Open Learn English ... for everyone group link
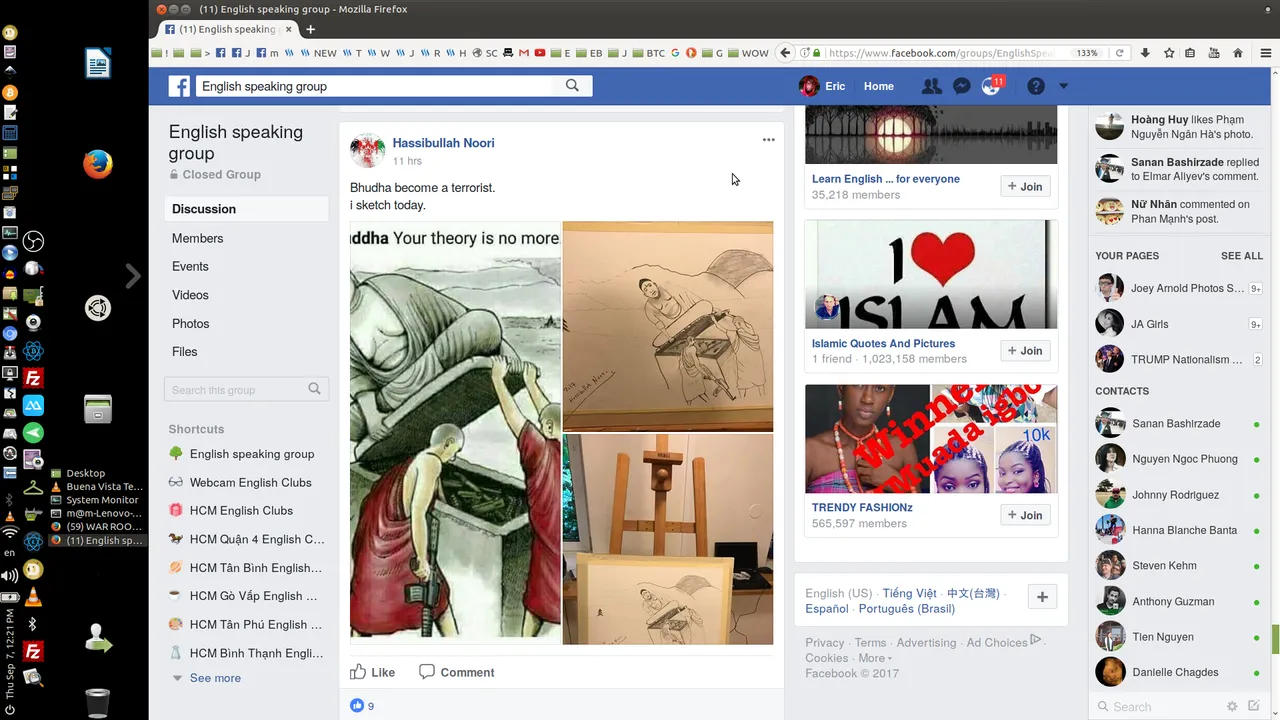1280x720 pixels. pos(885,179)
